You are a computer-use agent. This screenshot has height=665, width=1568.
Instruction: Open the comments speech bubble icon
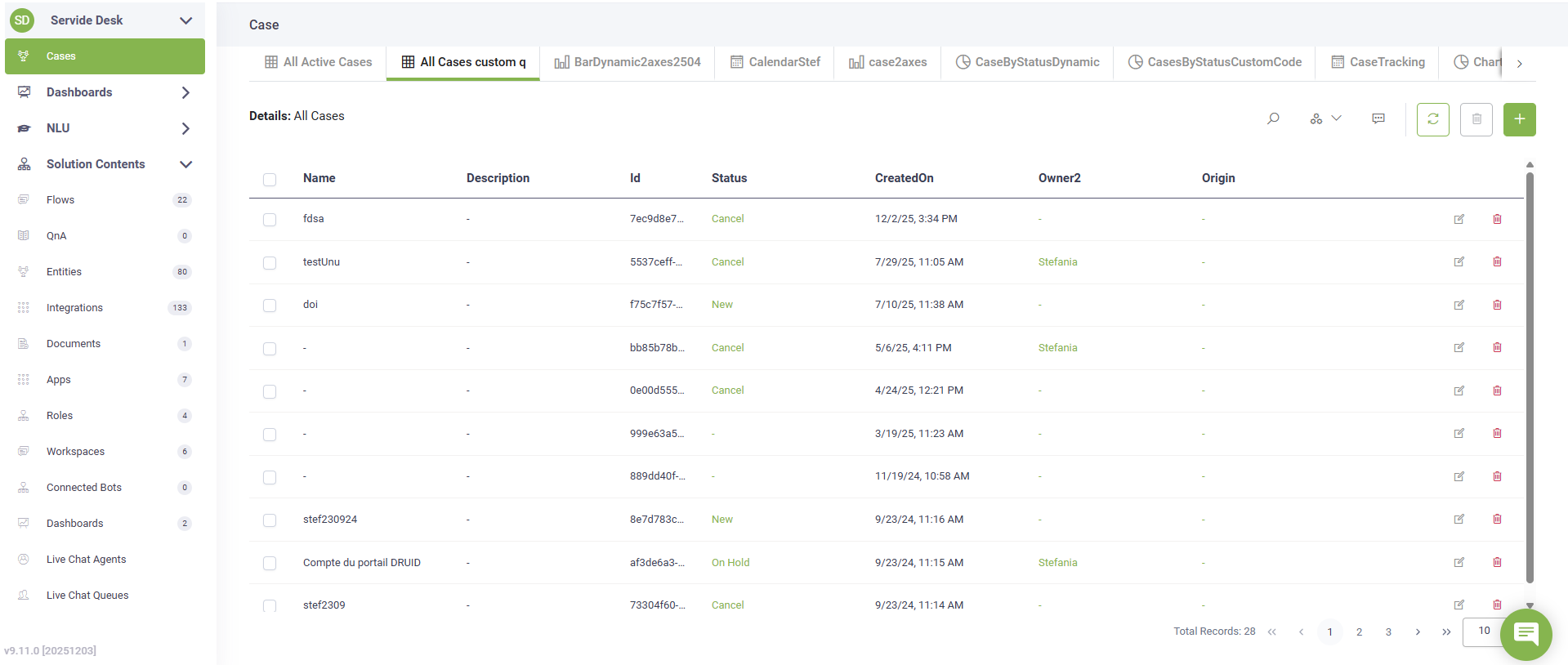pyautogui.click(x=1378, y=119)
